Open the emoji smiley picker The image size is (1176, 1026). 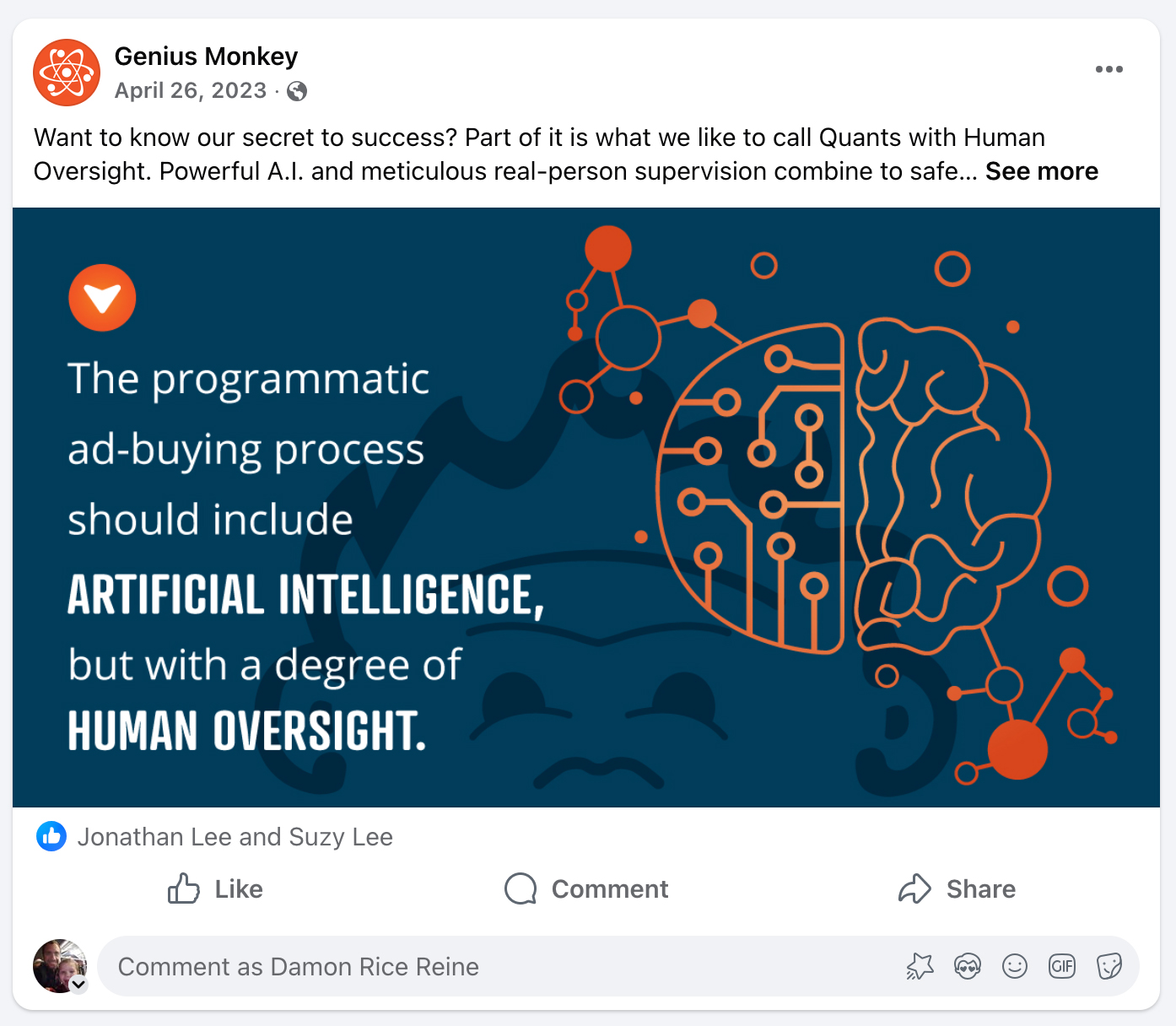(1015, 966)
